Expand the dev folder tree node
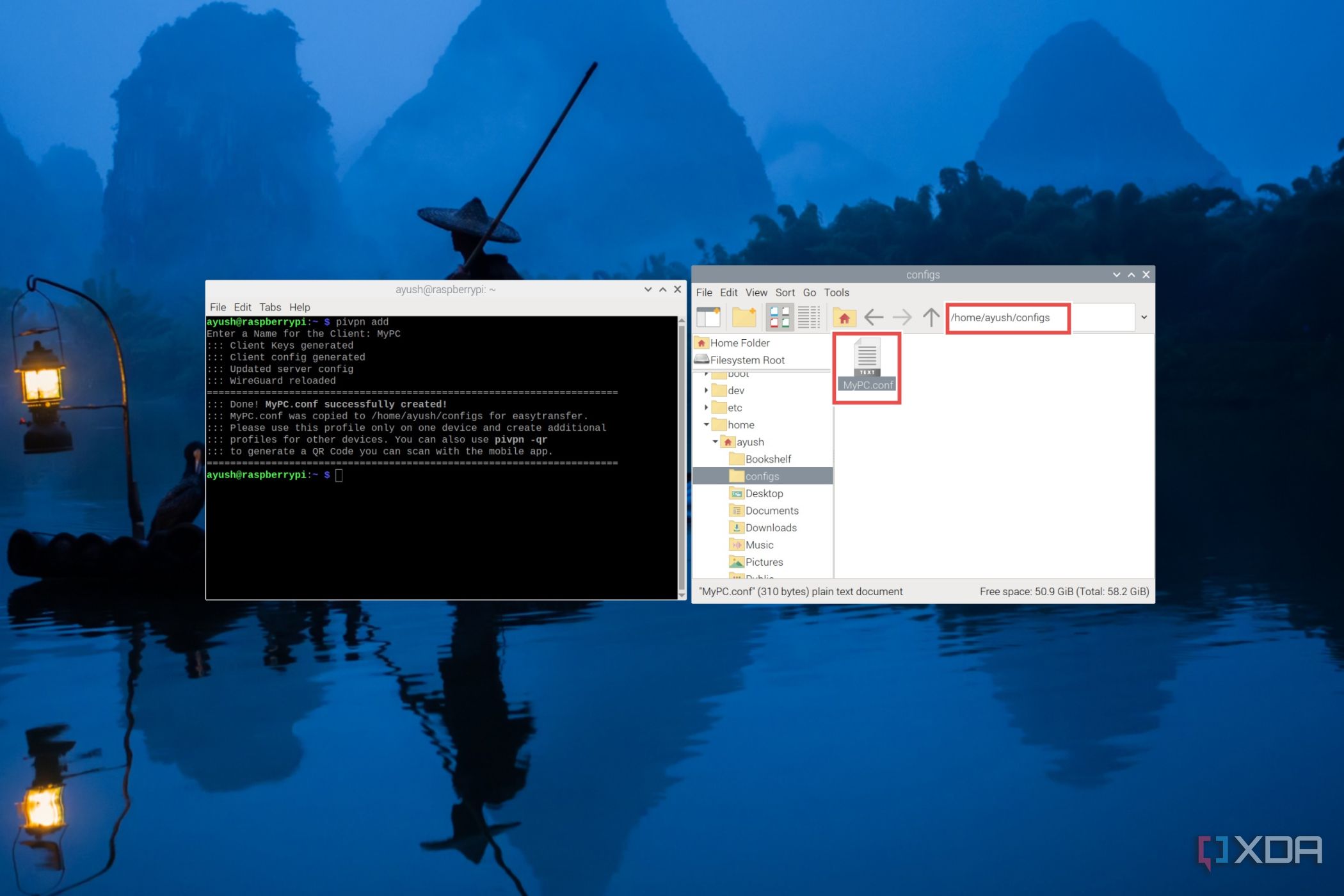This screenshot has width=1344, height=896. click(706, 390)
